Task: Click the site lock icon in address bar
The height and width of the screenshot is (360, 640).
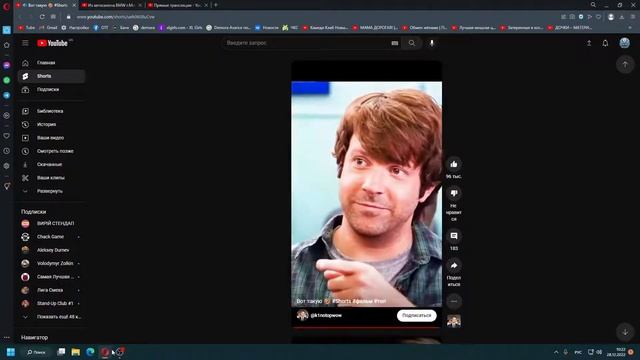Action: (x=69, y=17)
